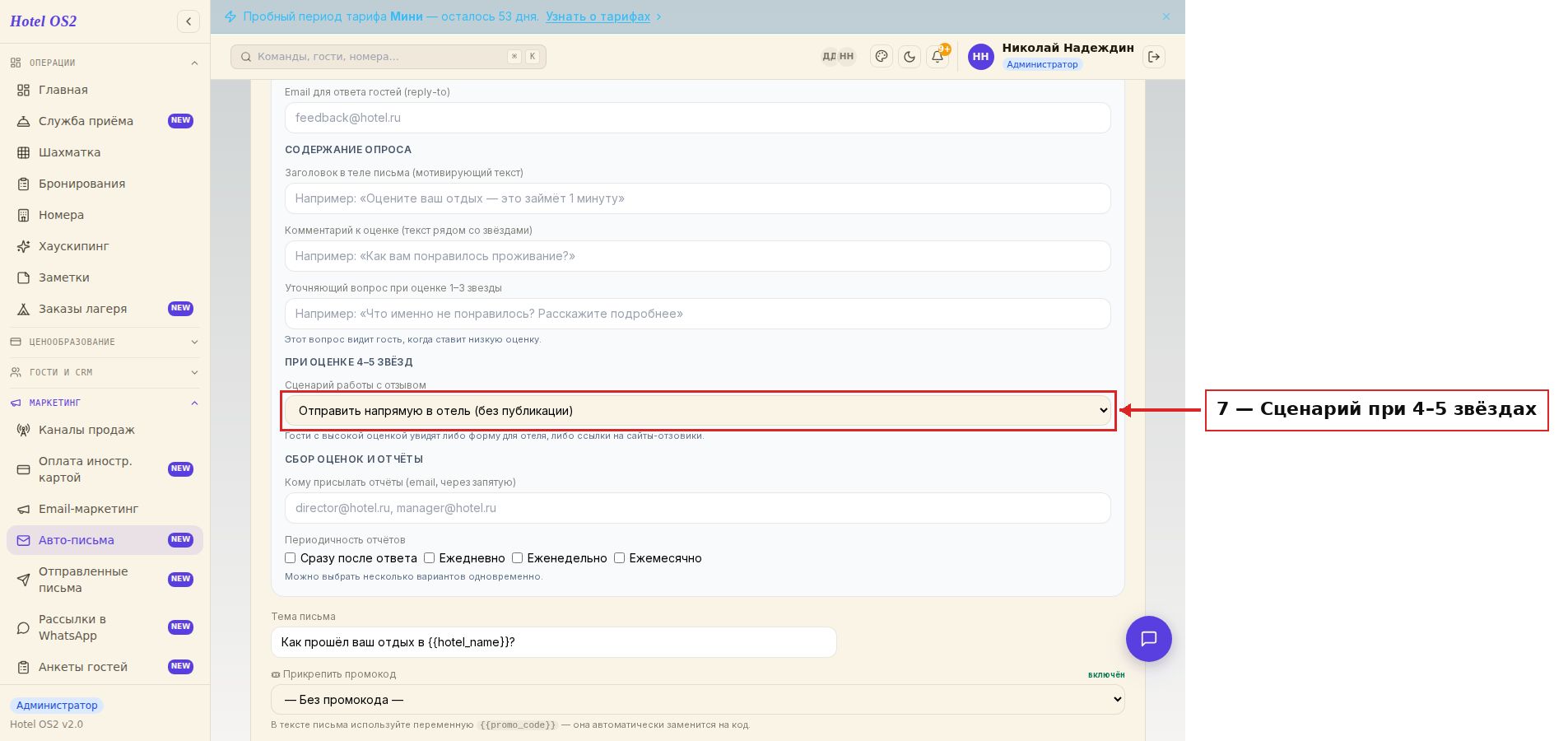This screenshot has width=1568, height=741.
Task: Click the reply-to email field
Action: point(698,118)
